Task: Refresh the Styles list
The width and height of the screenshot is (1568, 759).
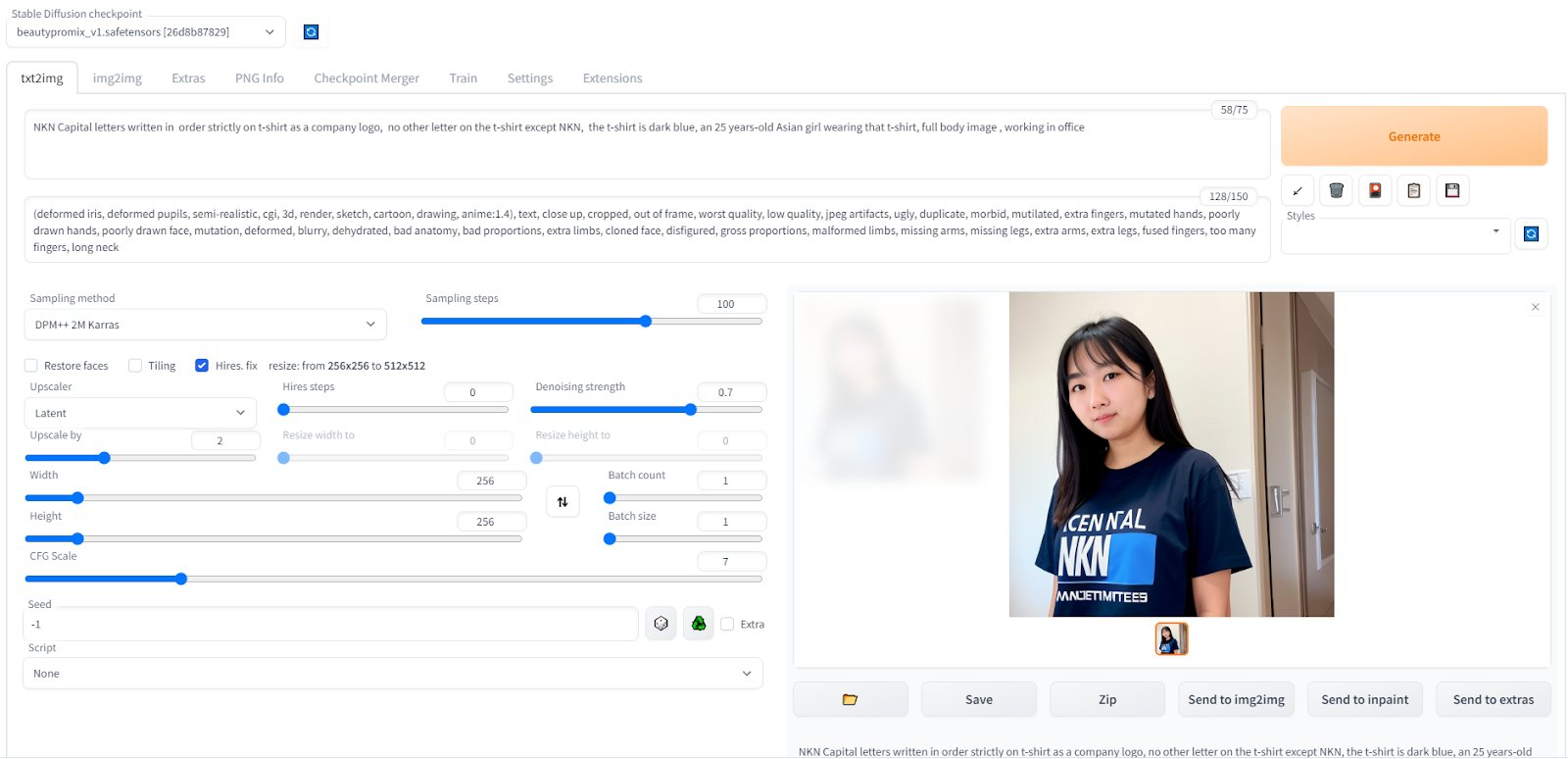Action: (x=1531, y=233)
